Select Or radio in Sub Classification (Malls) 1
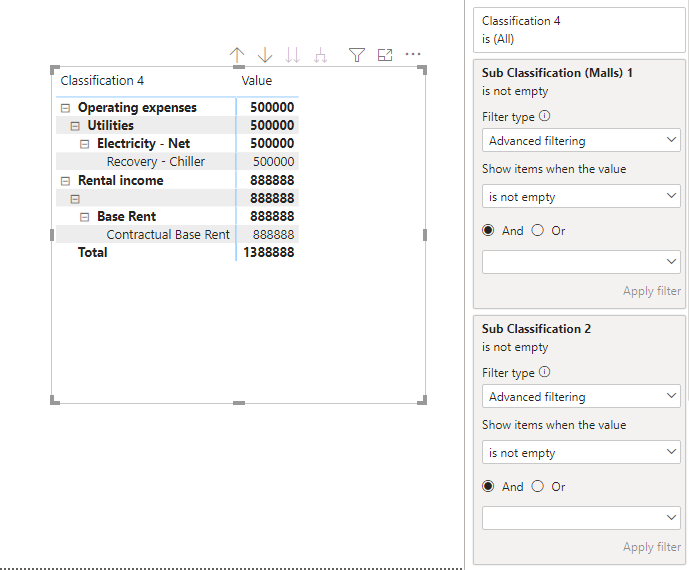The width and height of the screenshot is (689, 570). 538,230
